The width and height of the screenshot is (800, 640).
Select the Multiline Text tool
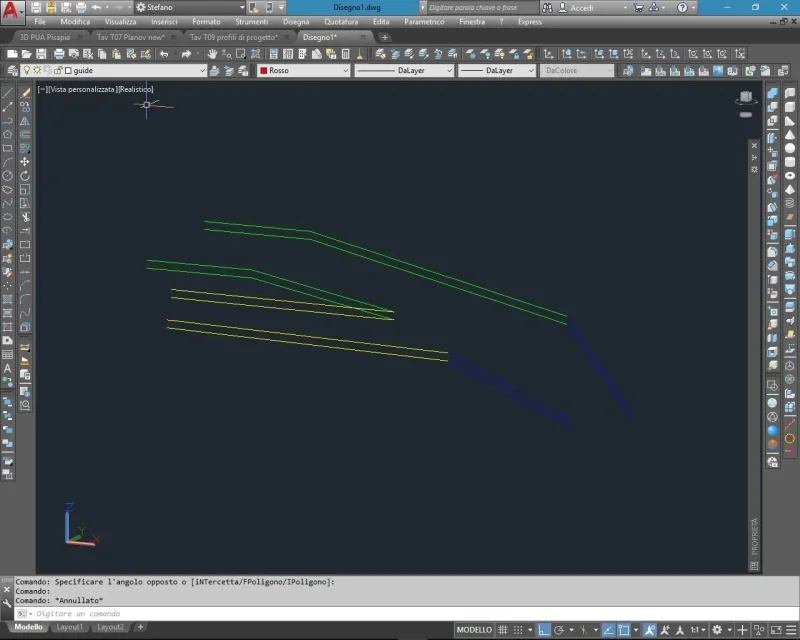pyautogui.click(x=8, y=368)
